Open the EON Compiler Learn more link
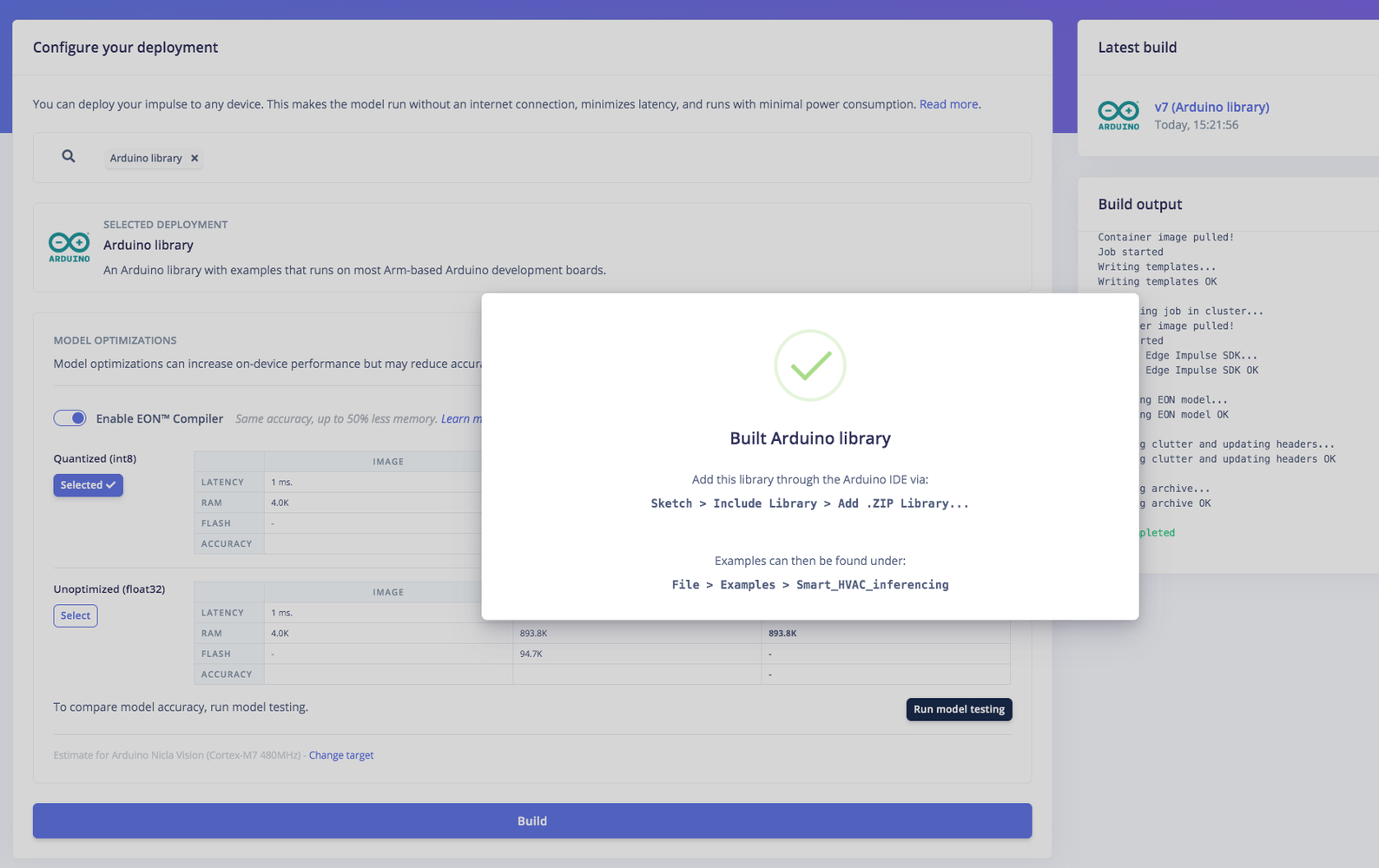1379x868 pixels. 462,418
